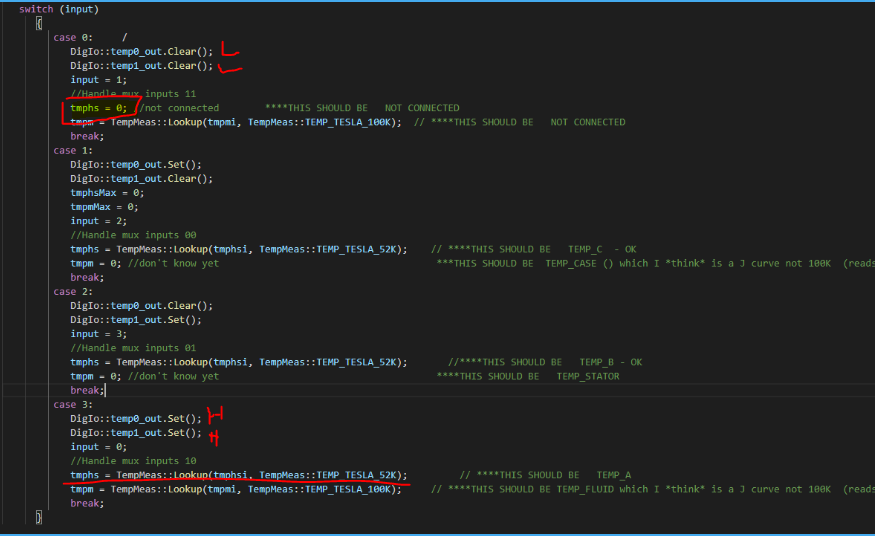
Task: Click the circled tmphs = 0 statement
Action: point(98,108)
